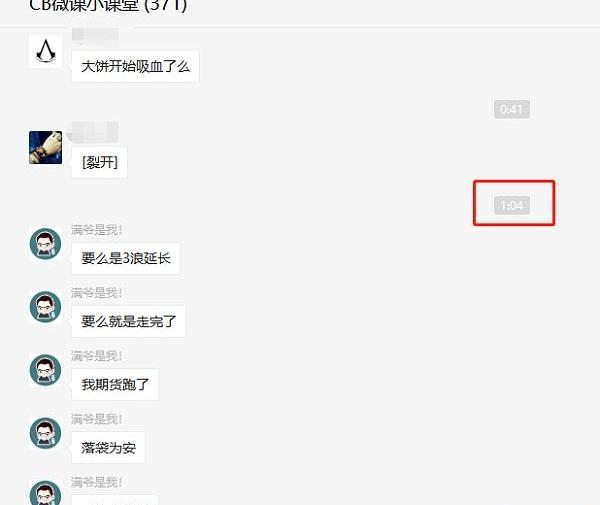The image size is (600, 505).
Task: Select the [裂开] message bubble
Action: click(99, 163)
